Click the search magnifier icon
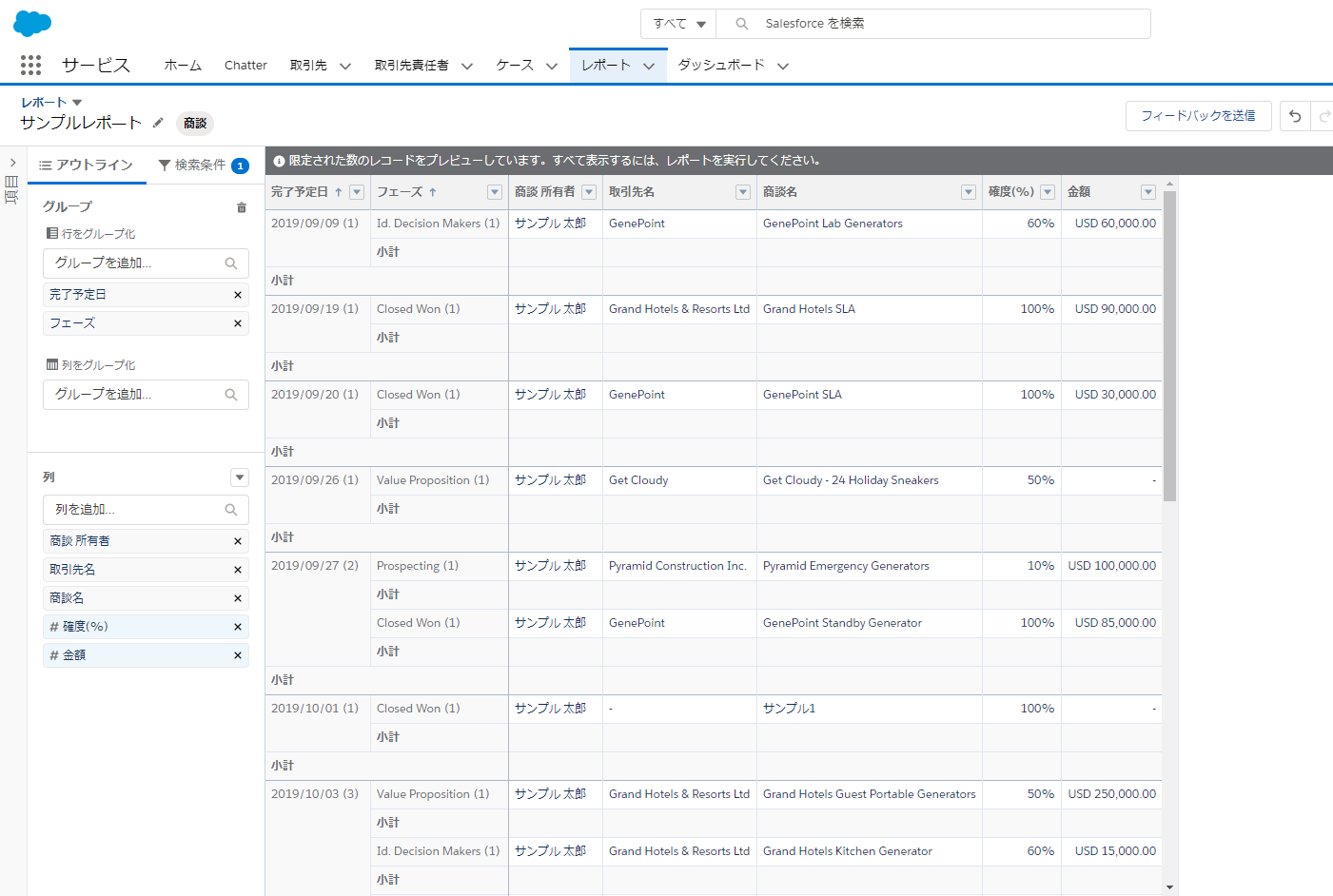Viewport: 1333px width, 896px height. coord(742,24)
